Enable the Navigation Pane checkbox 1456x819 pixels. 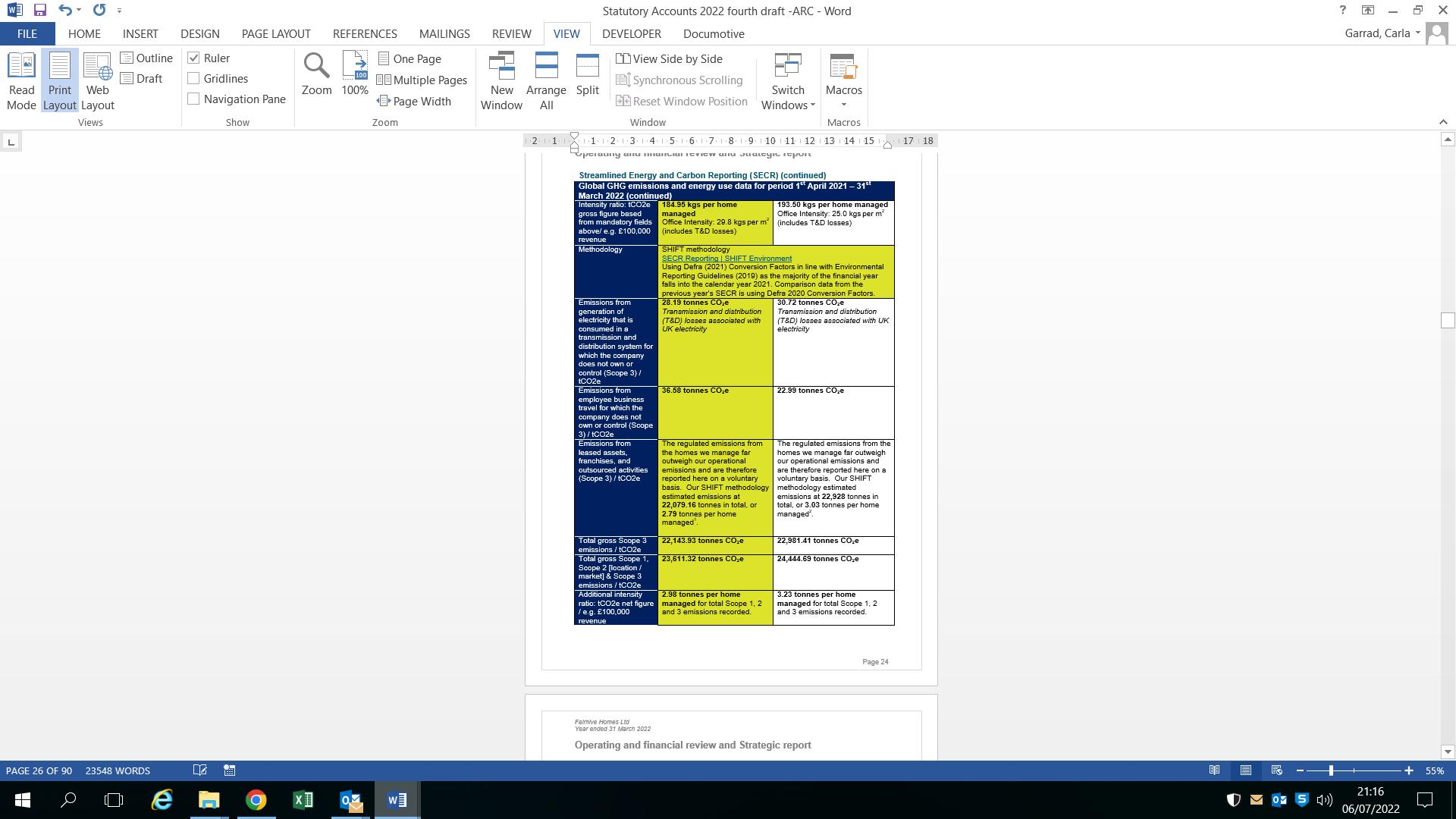coord(194,99)
